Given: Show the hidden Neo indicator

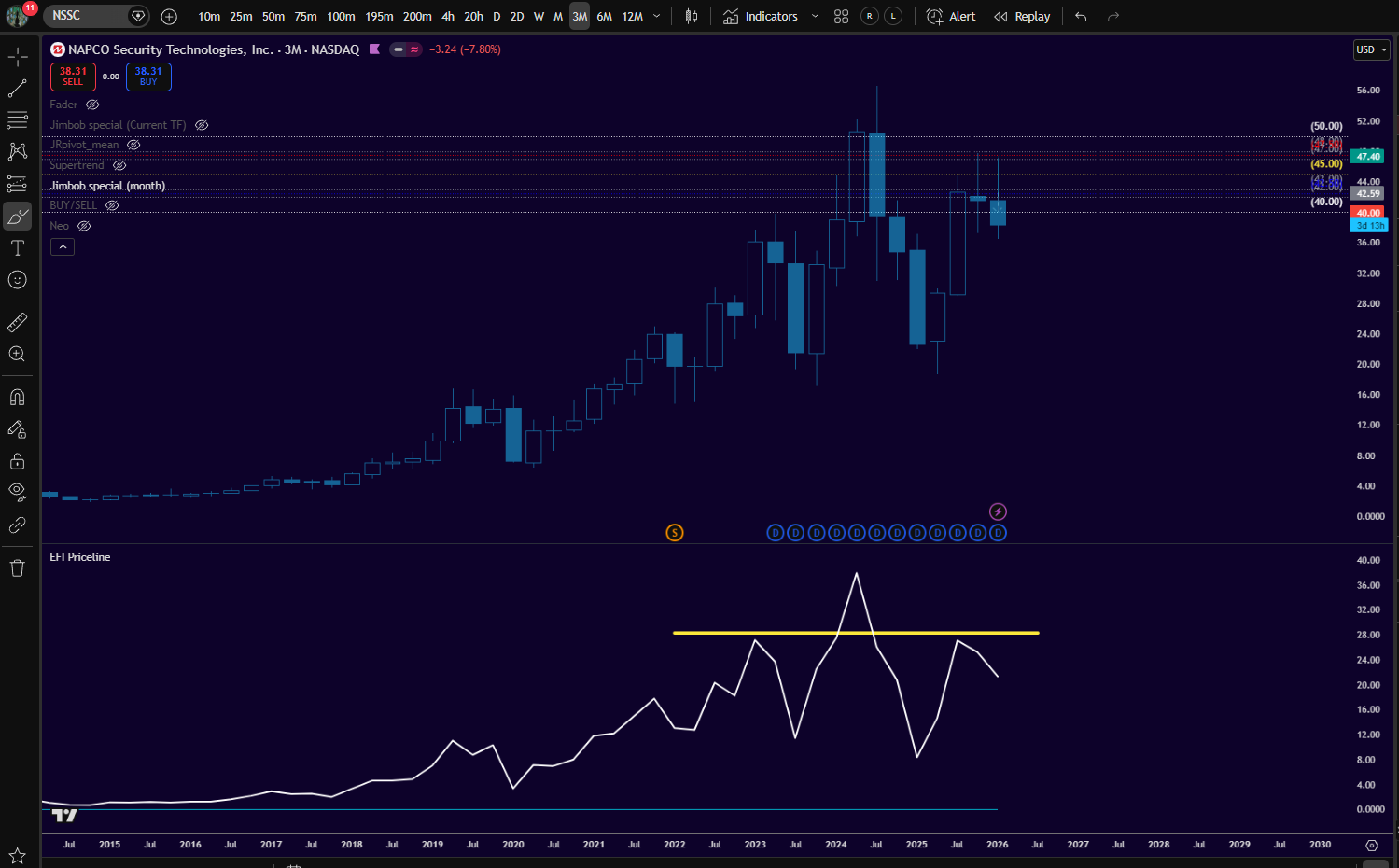Looking at the screenshot, I should pyautogui.click(x=84, y=226).
